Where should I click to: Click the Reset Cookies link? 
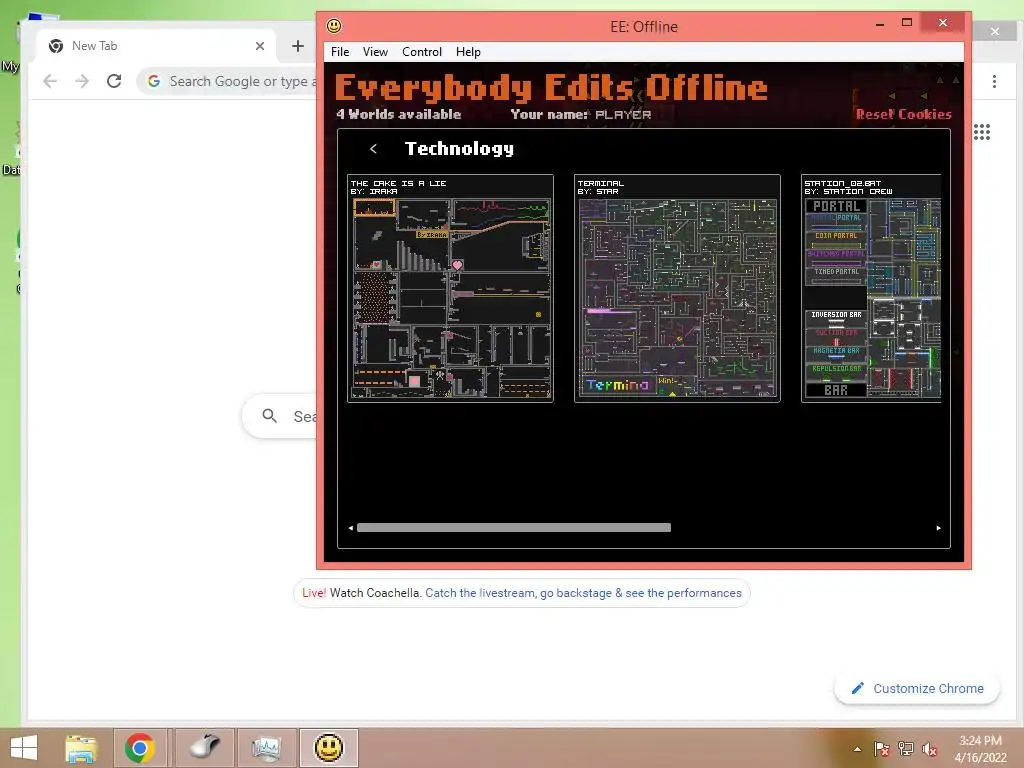pyautogui.click(x=903, y=114)
